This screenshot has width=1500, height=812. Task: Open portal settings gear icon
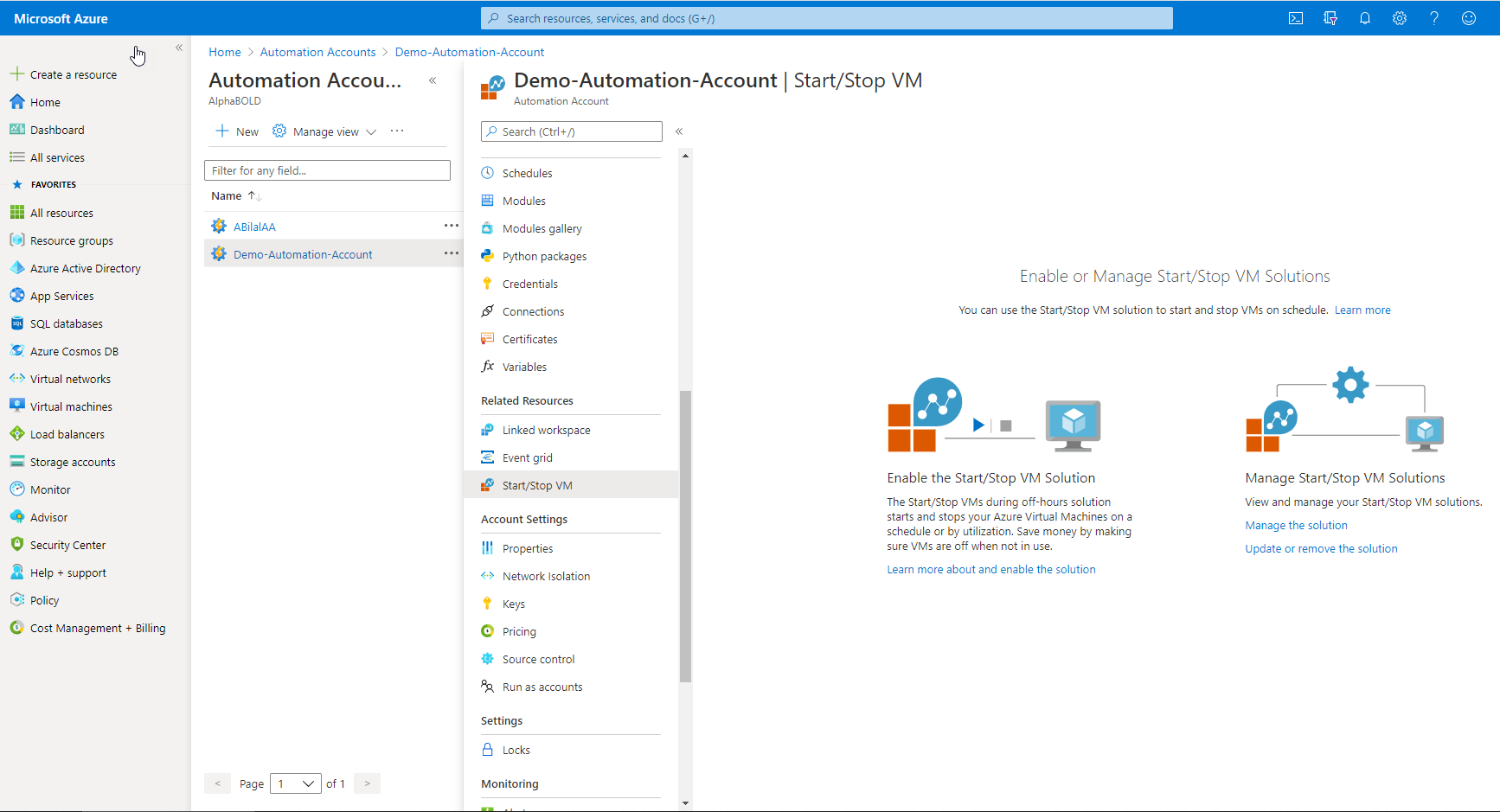(x=1400, y=18)
